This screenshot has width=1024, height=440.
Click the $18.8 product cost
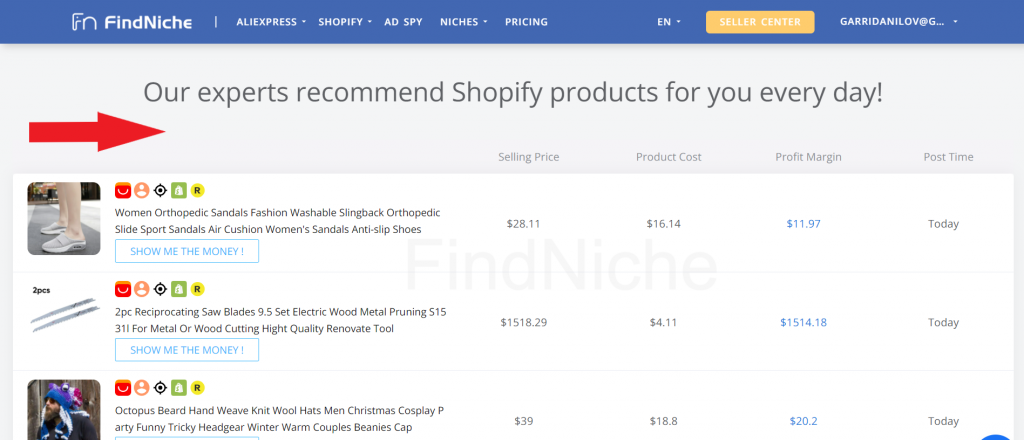click(x=664, y=421)
